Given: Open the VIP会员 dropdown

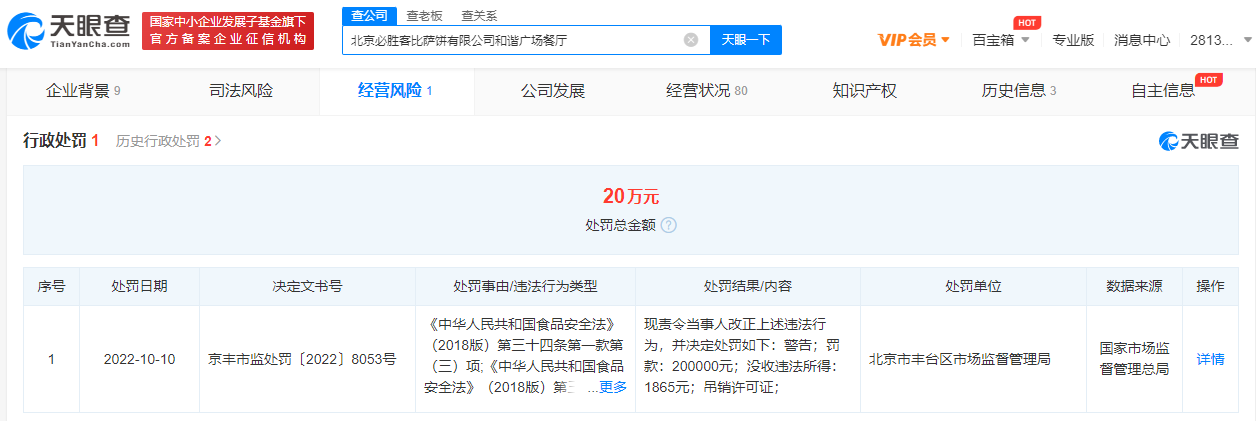Looking at the screenshot, I should pos(914,40).
